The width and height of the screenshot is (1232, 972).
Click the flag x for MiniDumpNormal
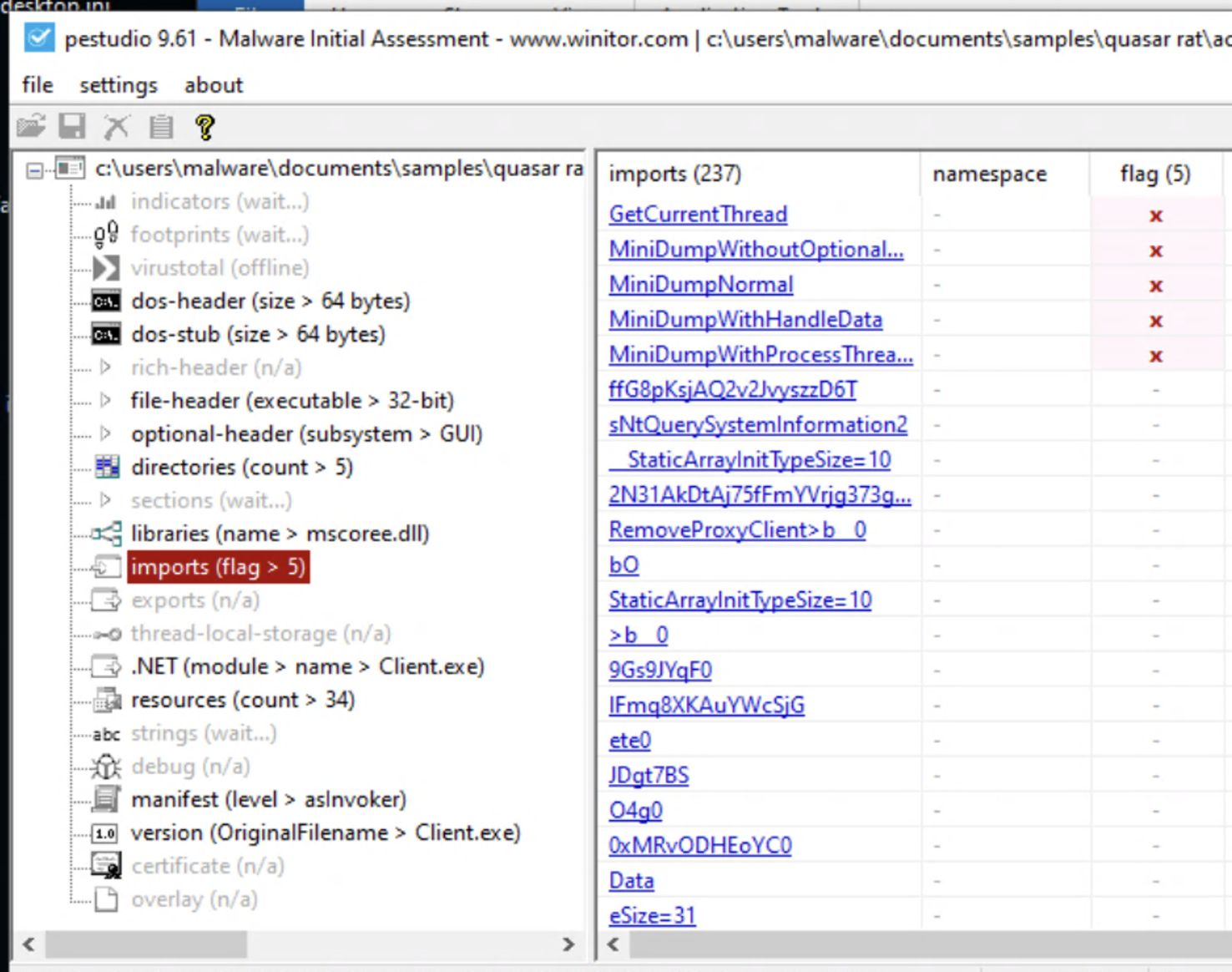pos(1156,286)
